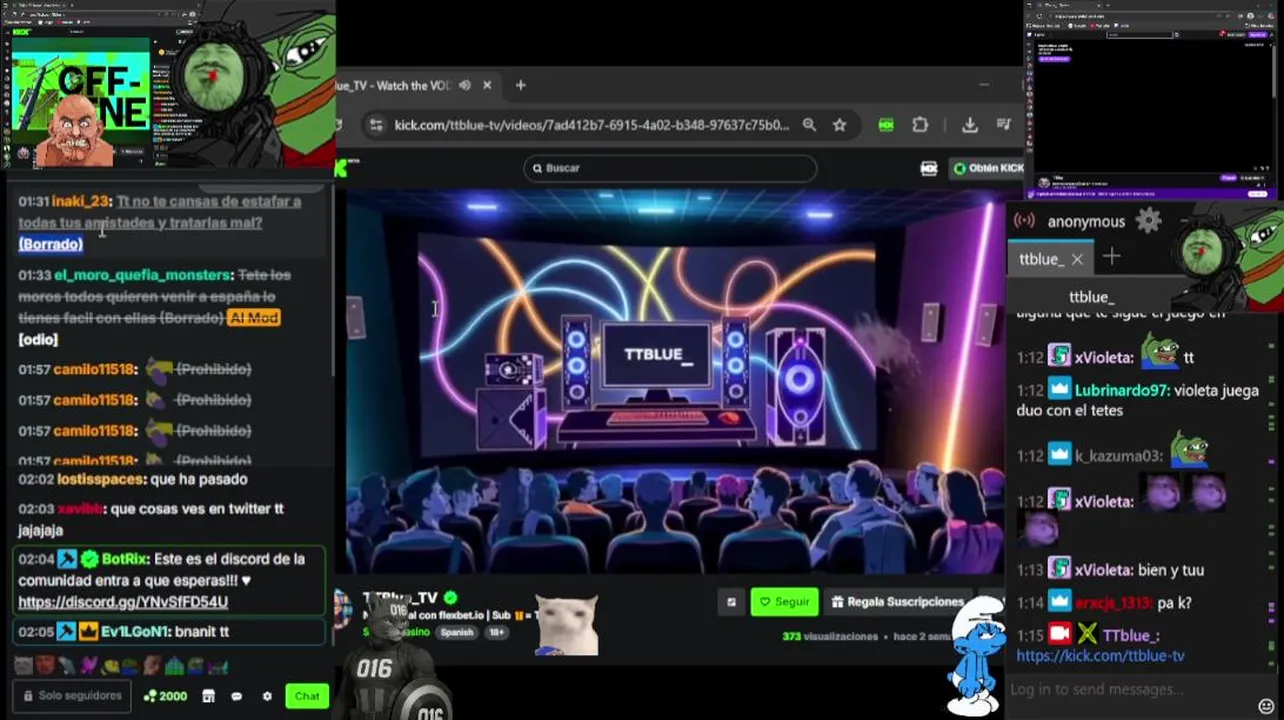The image size is (1284, 720).
Task: Click the ttblue_ channel header title
Action: point(1091,297)
